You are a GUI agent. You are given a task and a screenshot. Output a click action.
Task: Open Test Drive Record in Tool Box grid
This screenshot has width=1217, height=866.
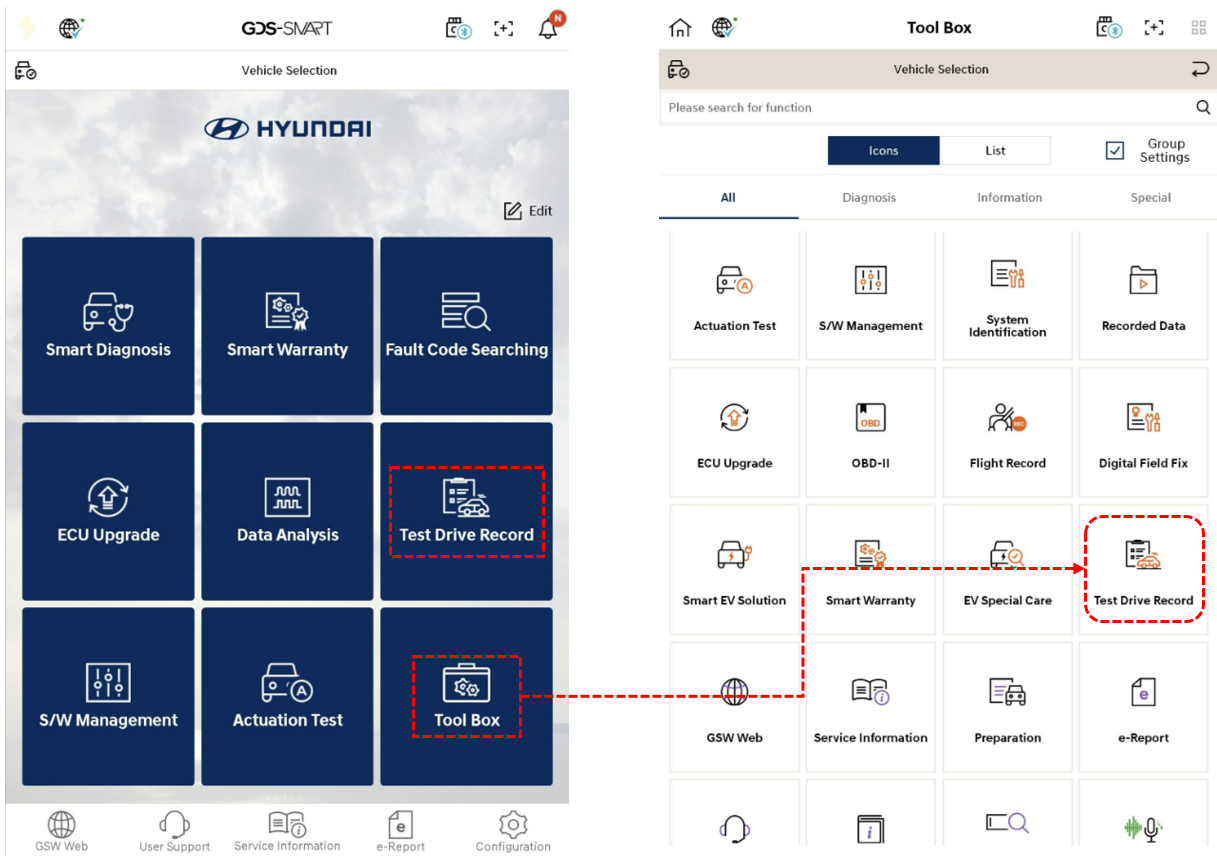click(1143, 569)
